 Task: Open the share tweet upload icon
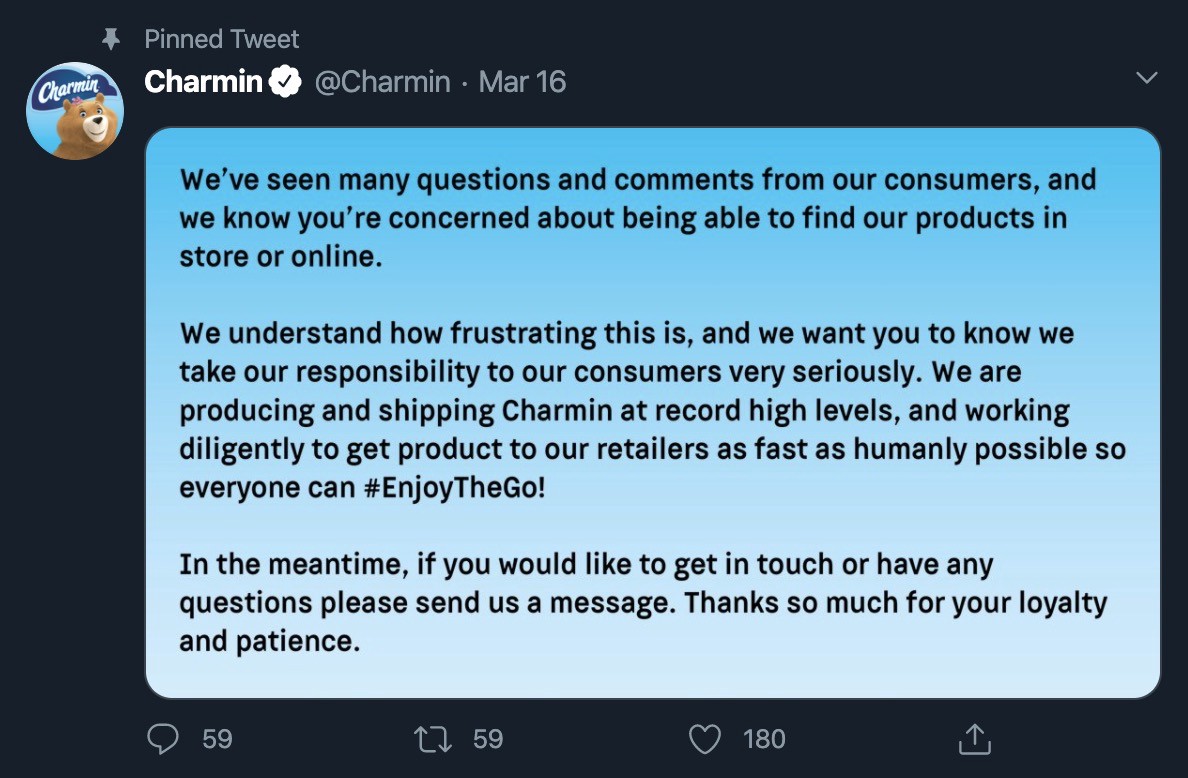973,739
